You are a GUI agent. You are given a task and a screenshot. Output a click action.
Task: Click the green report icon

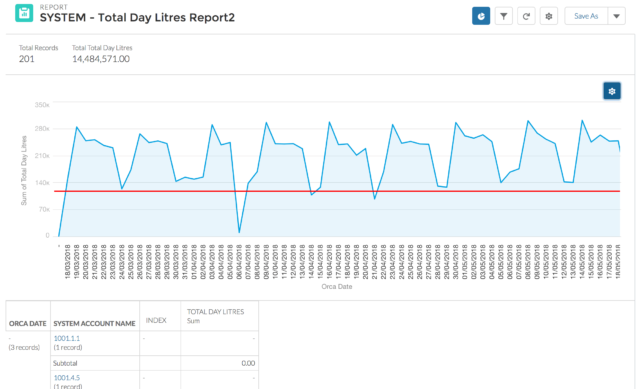pyautogui.click(x=24, y=13)
